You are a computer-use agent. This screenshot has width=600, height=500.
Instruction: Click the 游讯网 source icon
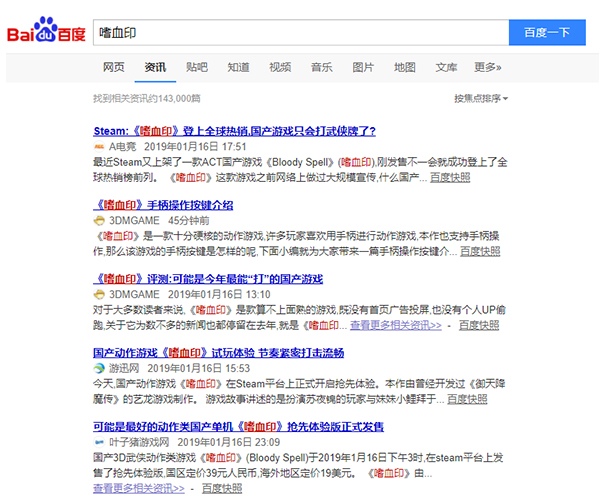coord(99,368)
